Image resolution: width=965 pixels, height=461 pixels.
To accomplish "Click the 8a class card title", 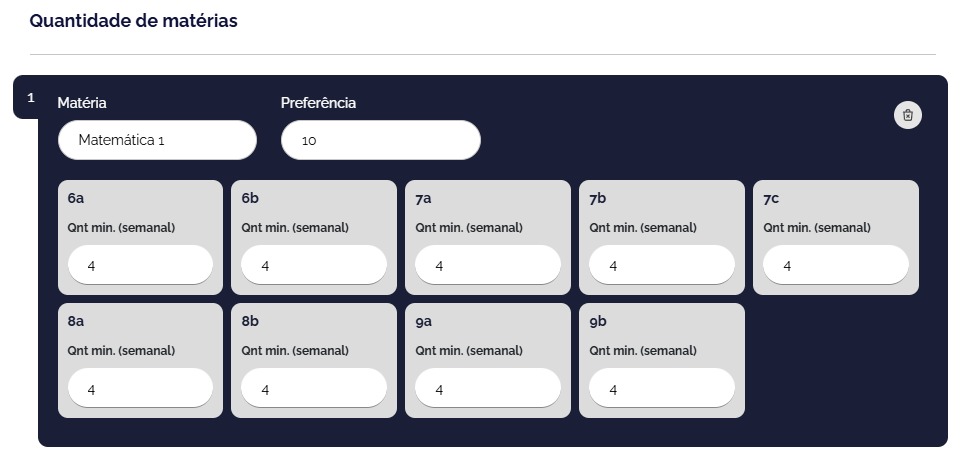I will point(76,321).
